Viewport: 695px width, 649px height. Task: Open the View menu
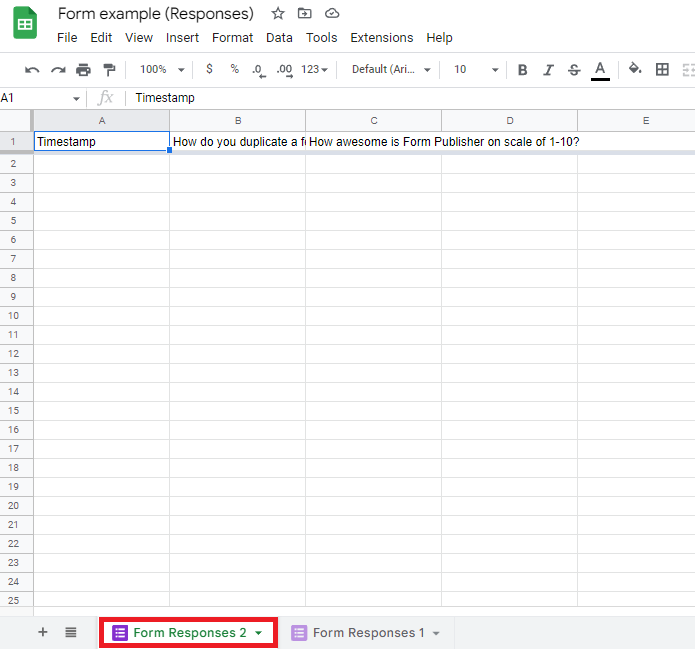tap(139, 38)
